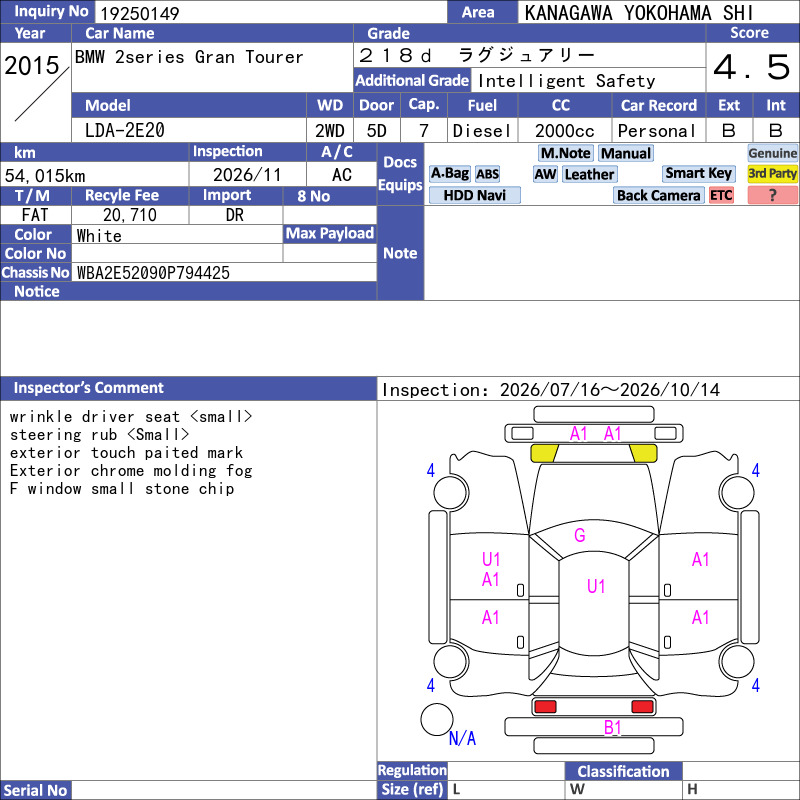
Task: Click the Smart Key badge
Action: tap(698, 174)
